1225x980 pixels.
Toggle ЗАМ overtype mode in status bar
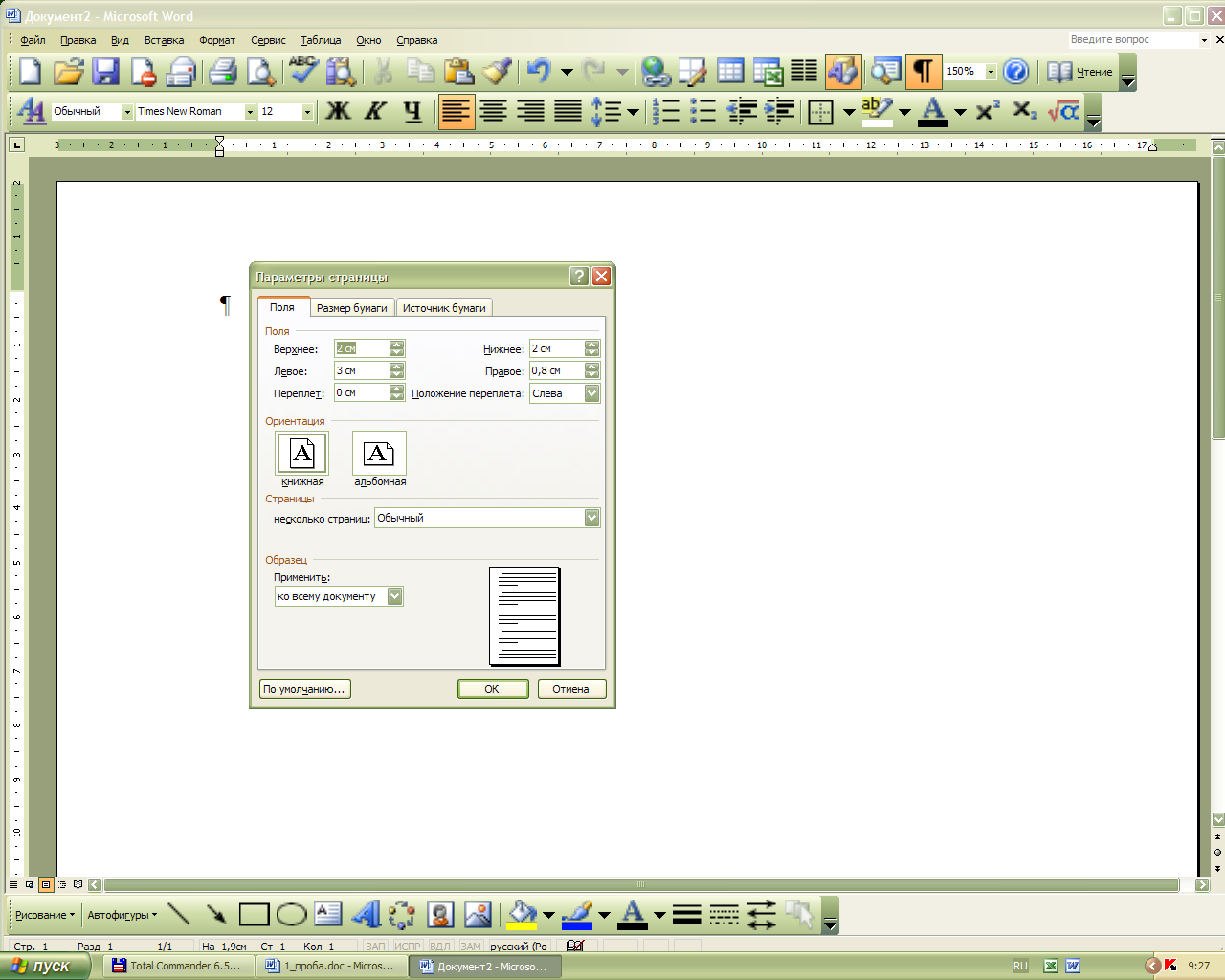[471, 946]
